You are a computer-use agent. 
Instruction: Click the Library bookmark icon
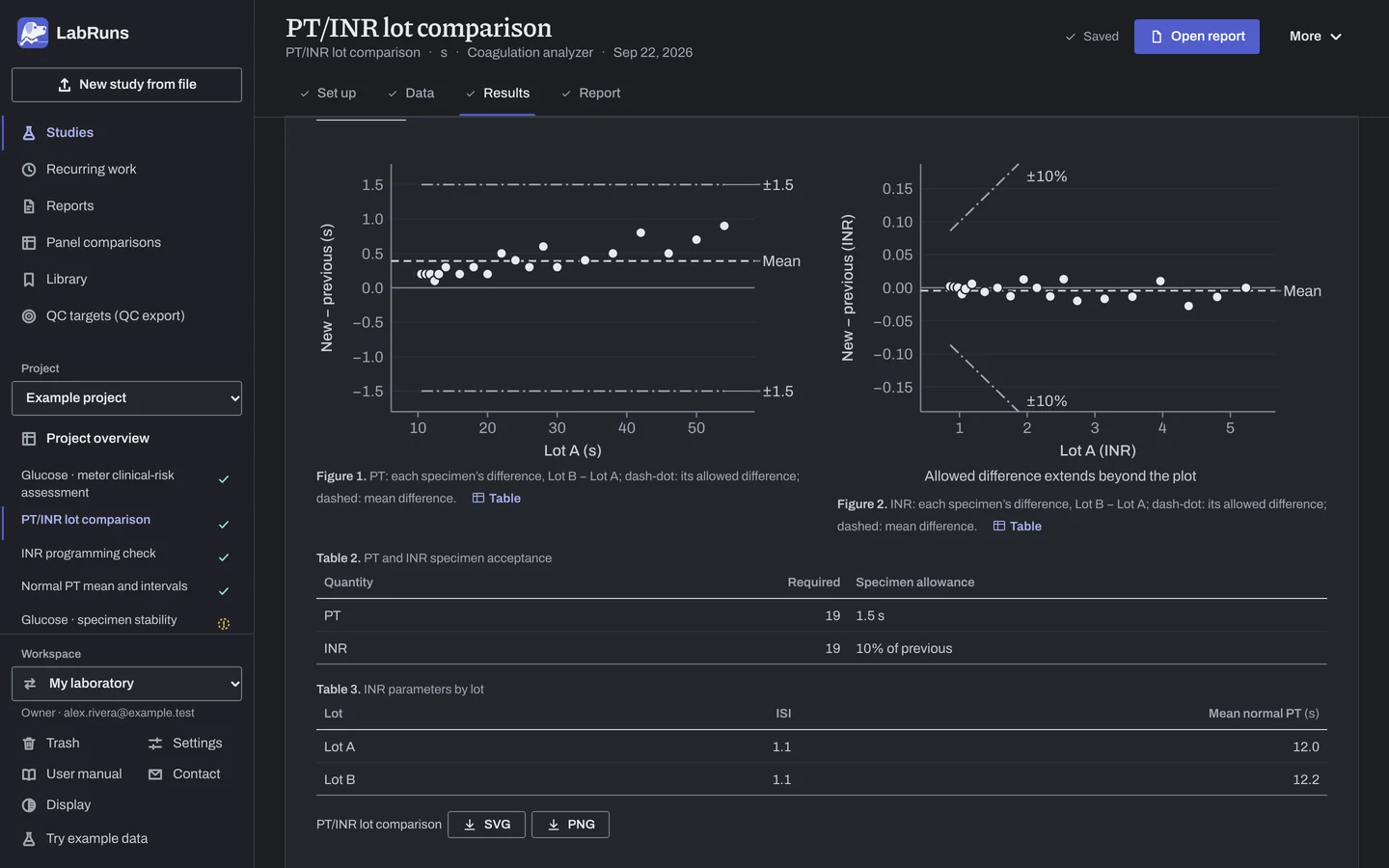click(x=29, y=280)
